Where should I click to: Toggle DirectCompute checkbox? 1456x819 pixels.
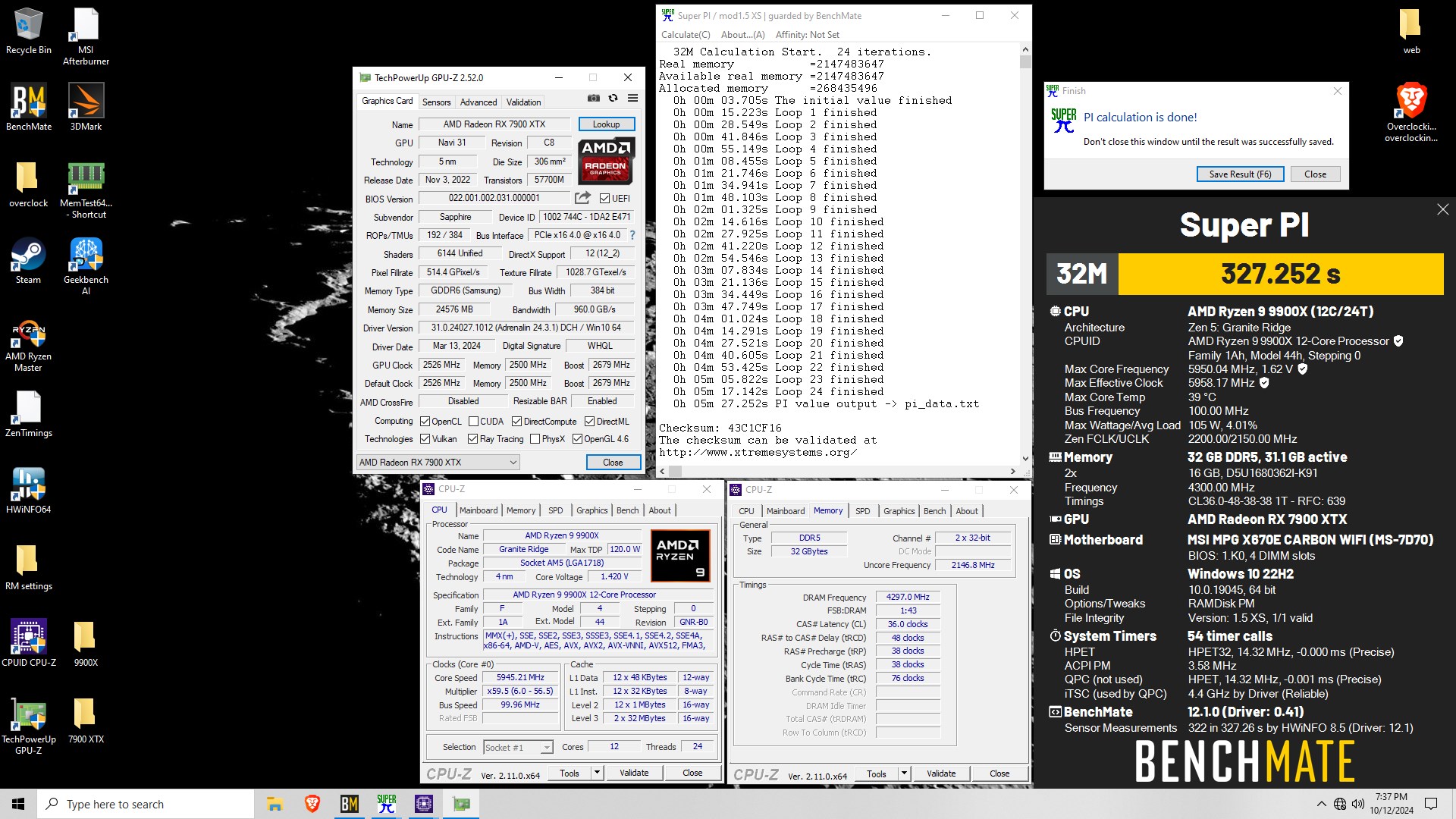(x=516, y=422)
